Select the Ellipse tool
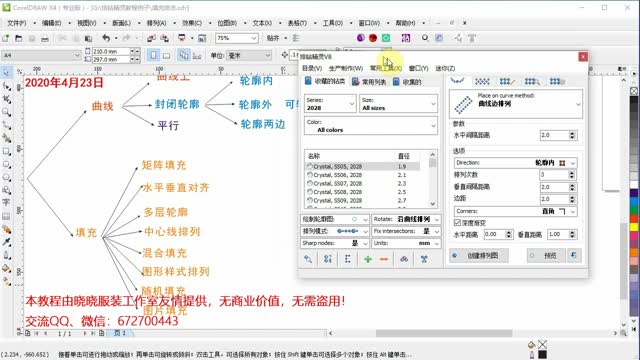 pos(6,164)
